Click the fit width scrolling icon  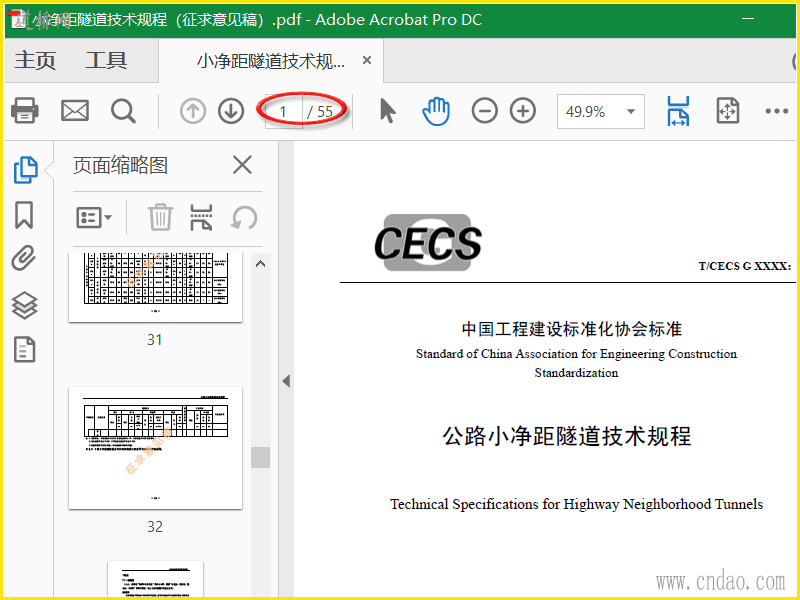(x=678, y=111)
